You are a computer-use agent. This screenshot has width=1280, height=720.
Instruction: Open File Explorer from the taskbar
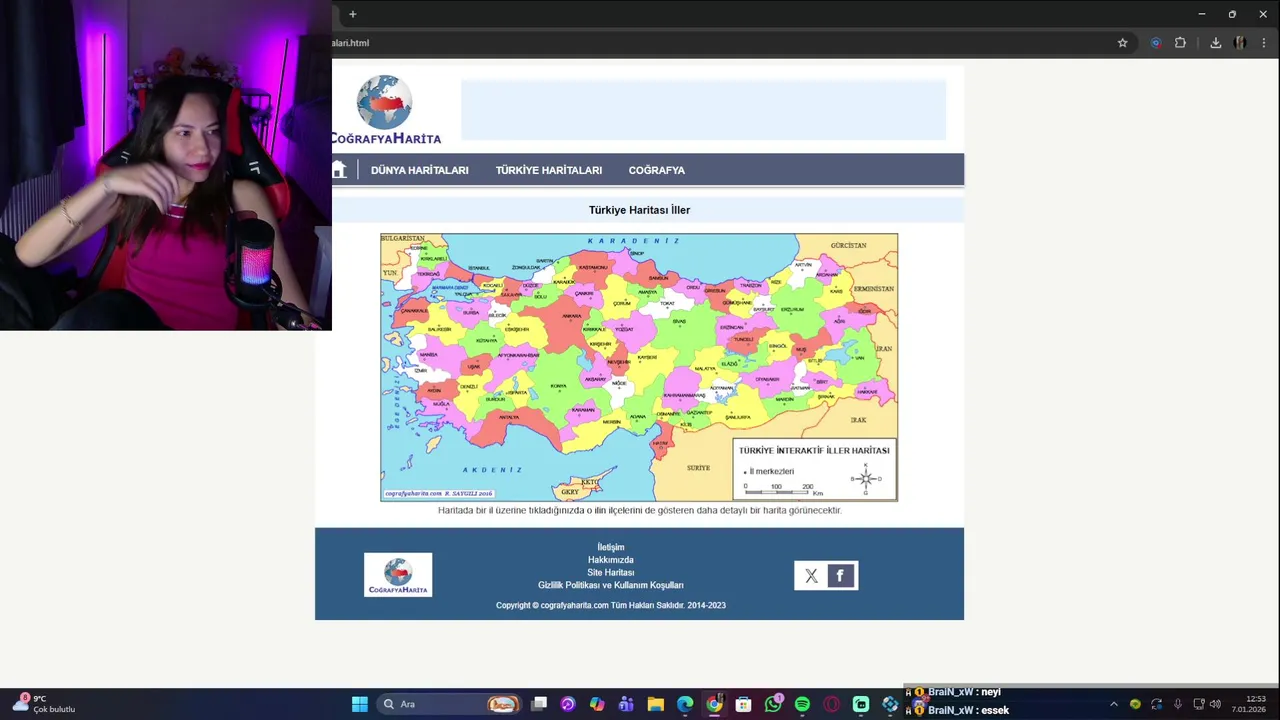click(x=656, y=704)
